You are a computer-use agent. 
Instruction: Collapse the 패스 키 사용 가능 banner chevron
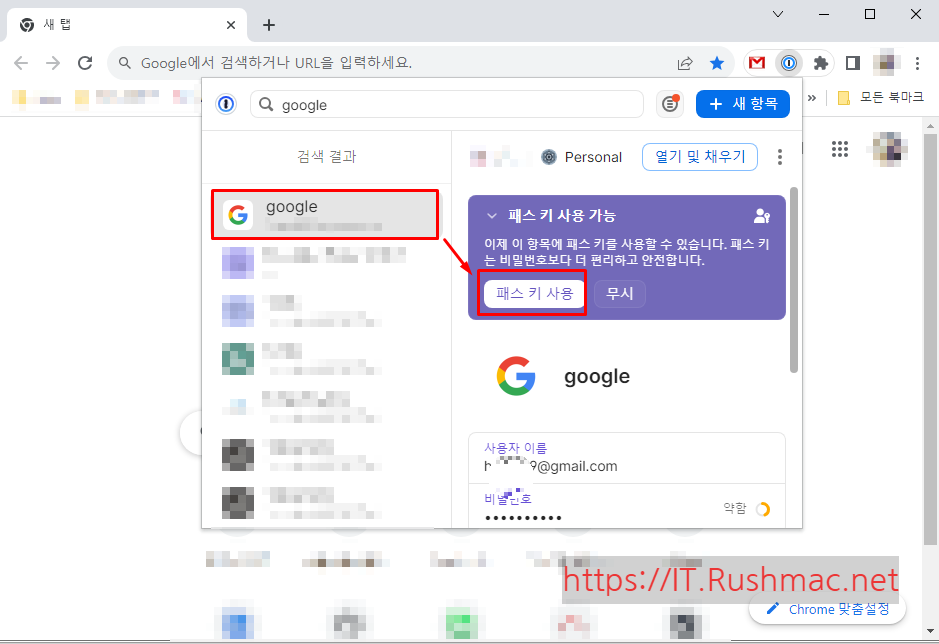click(491, 215)
